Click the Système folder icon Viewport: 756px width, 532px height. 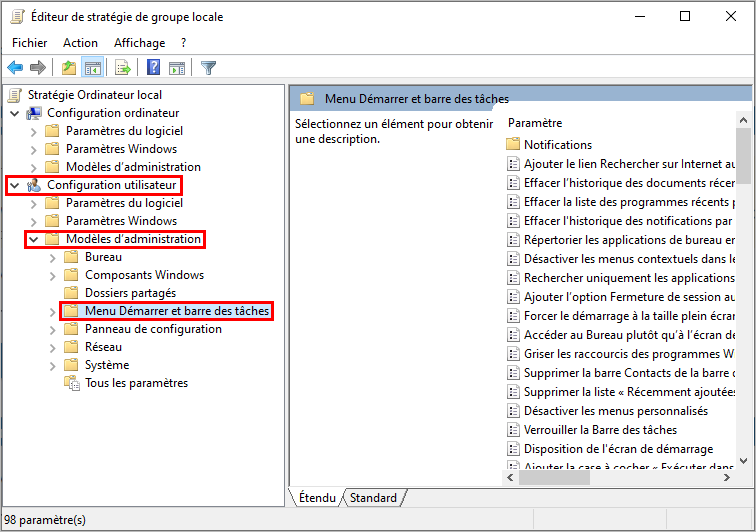pyautogui.click(x=71, y=365)
